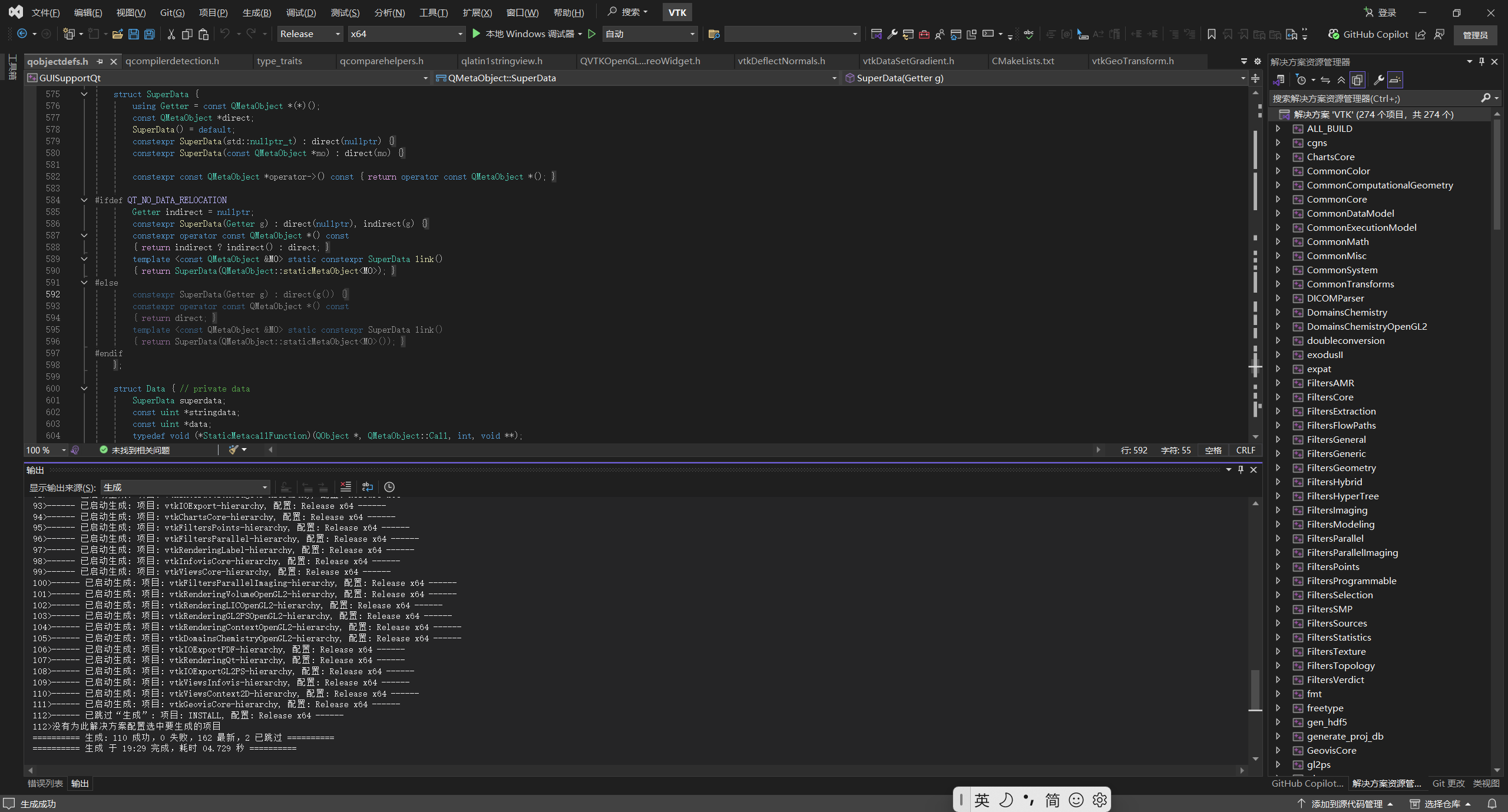1508x812 pixels.
Task: Toggle word wrap in the Output window
Action: (x=366, y=487)
